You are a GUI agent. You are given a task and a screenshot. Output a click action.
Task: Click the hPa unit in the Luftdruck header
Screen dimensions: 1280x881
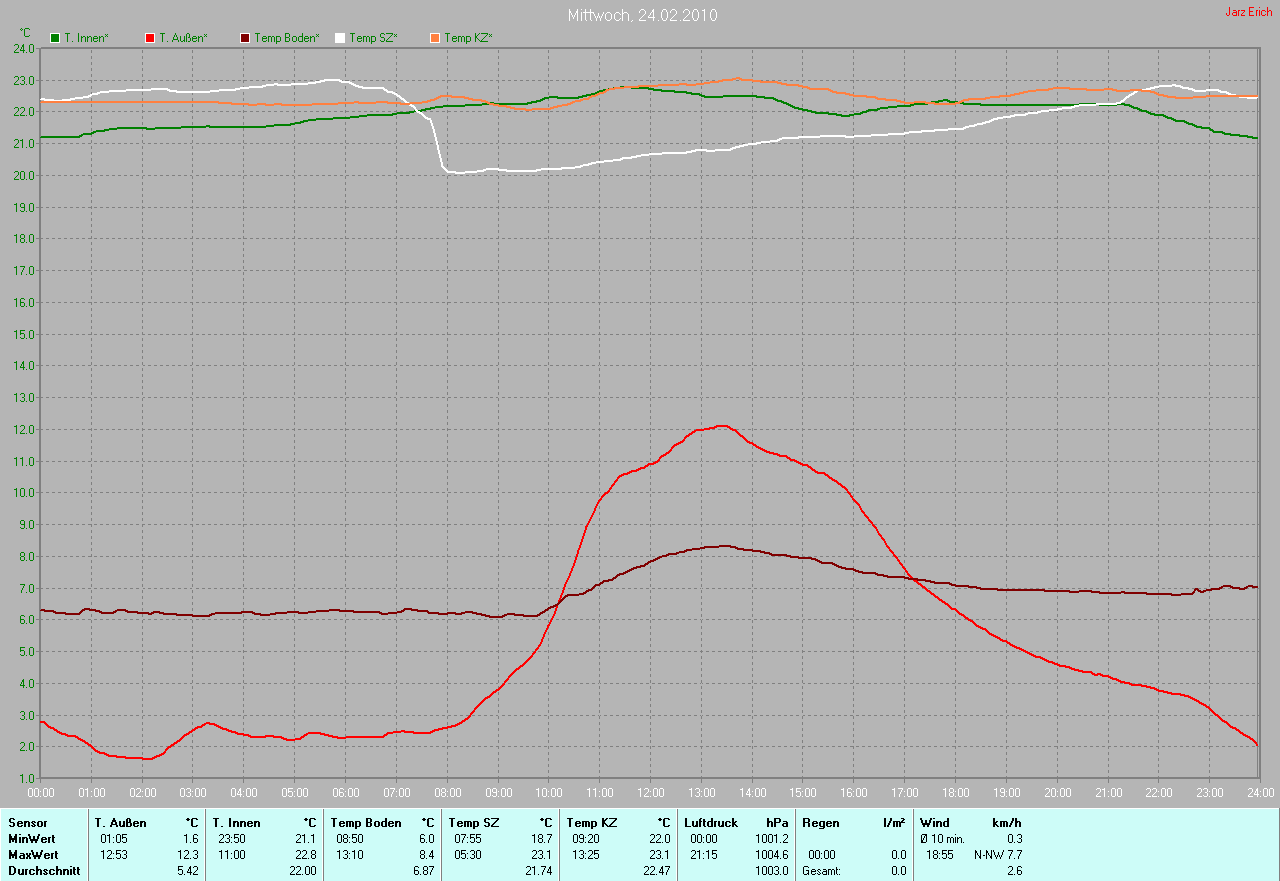tap(777, 823)
